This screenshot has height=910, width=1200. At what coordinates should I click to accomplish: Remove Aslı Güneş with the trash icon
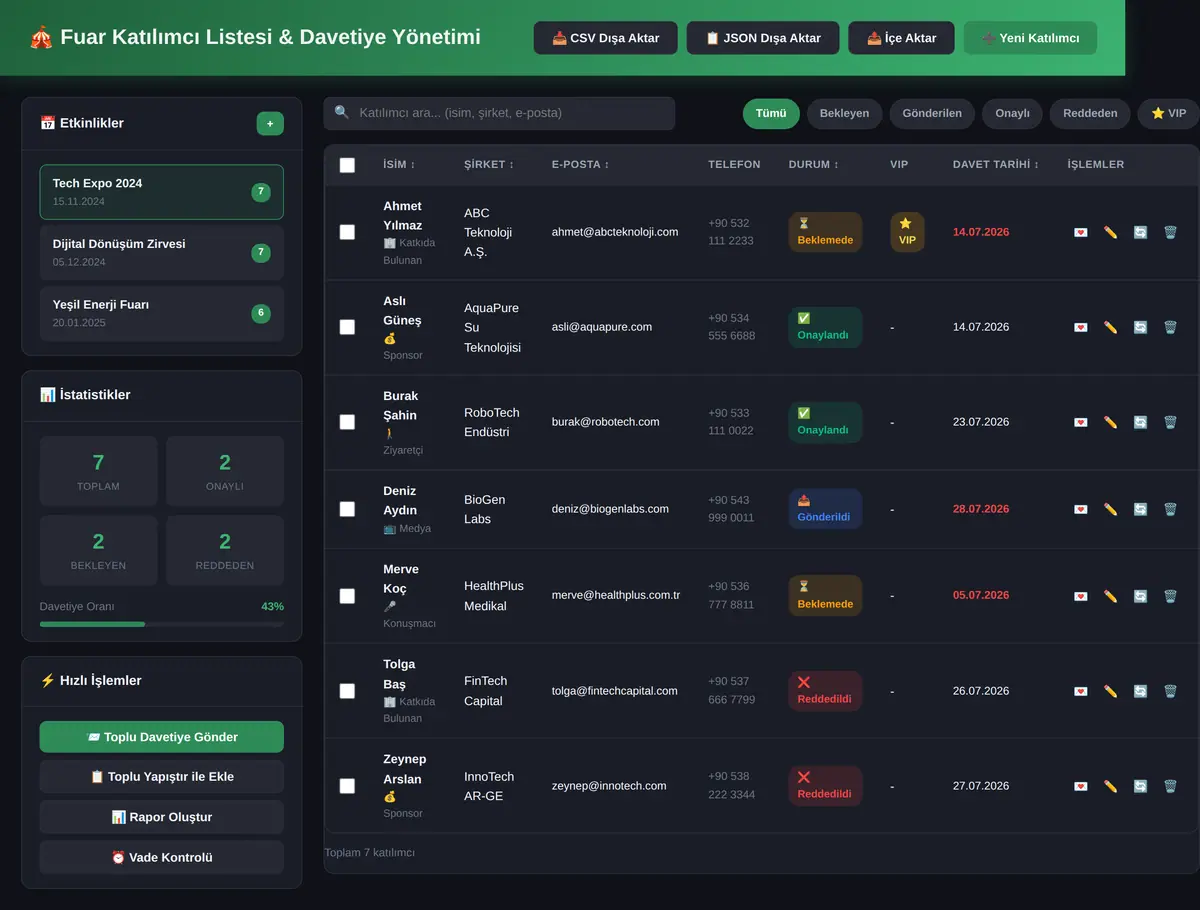click(x=1170, y=327)
